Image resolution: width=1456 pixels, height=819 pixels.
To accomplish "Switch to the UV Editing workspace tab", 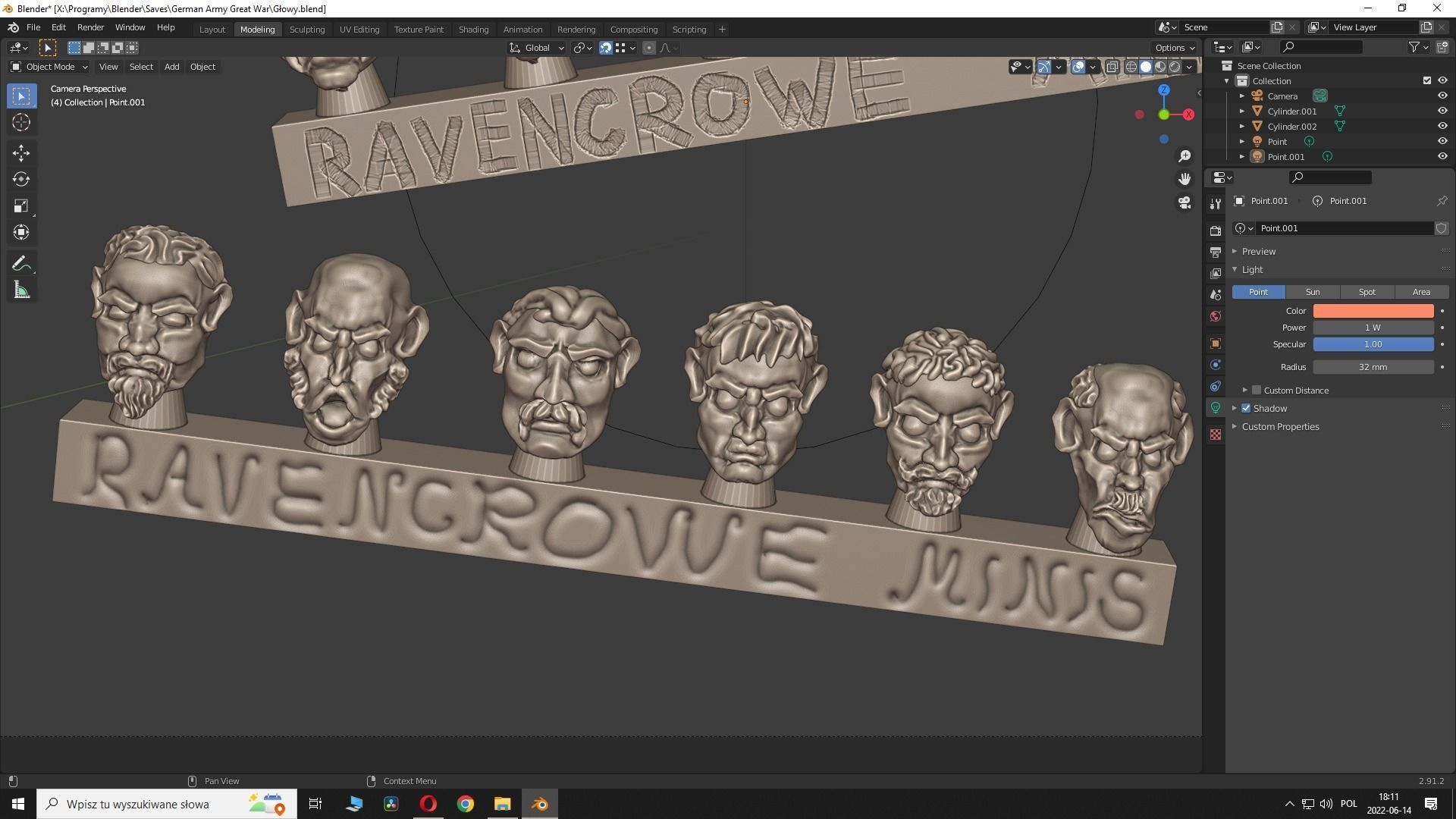I will pyautogui.click(x=359, y=30).
